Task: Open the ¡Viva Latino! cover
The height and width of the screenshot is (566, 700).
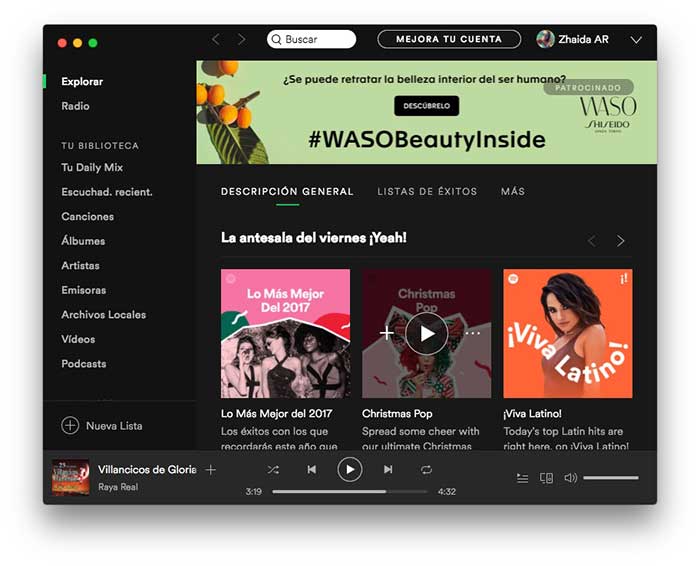Action: click(568, 333)
